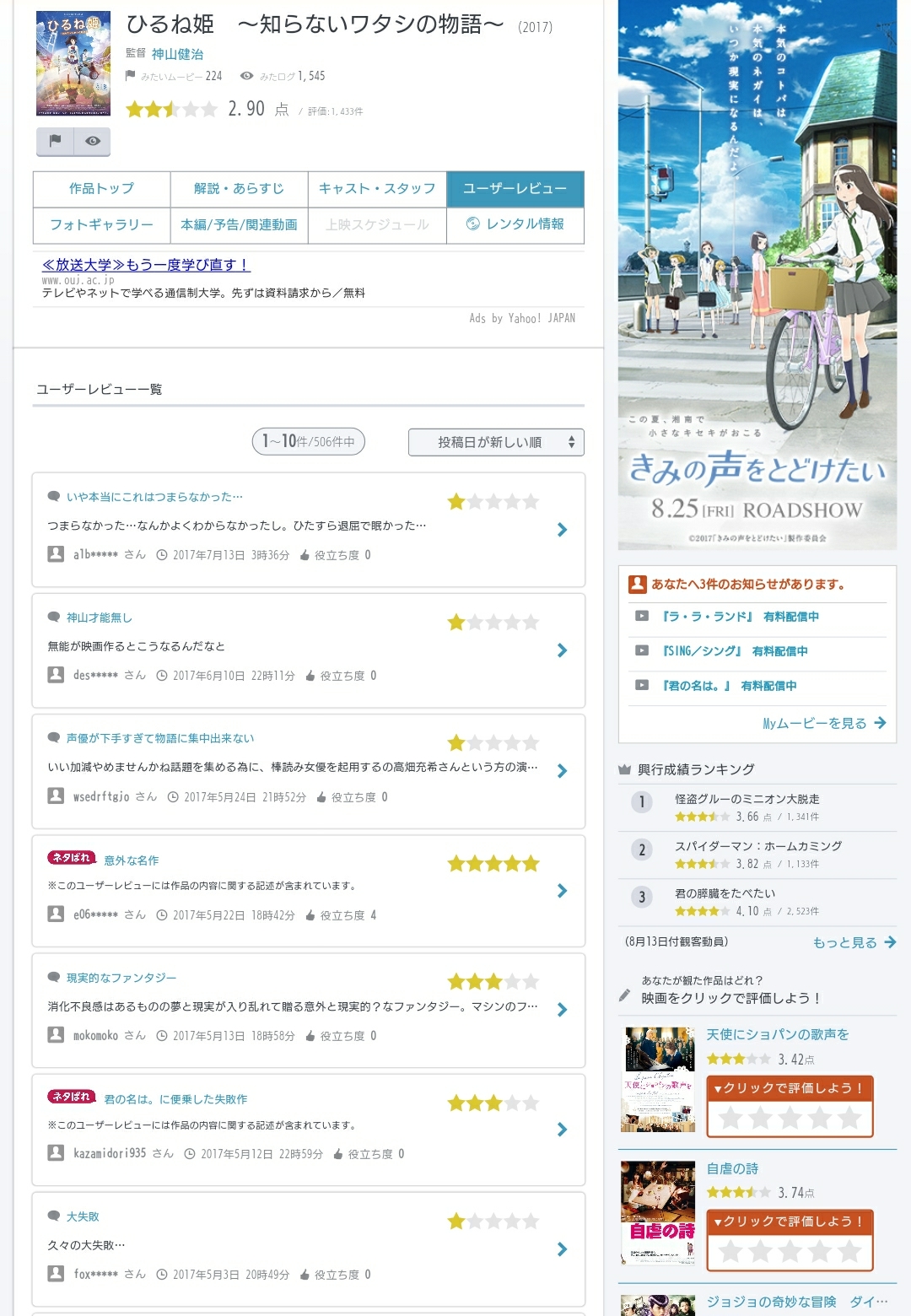The width and height of the screenshot is (911, 1316).
Task: Open the 投稿日が新しい順 sort dropdown
Action: click(496, 442)
